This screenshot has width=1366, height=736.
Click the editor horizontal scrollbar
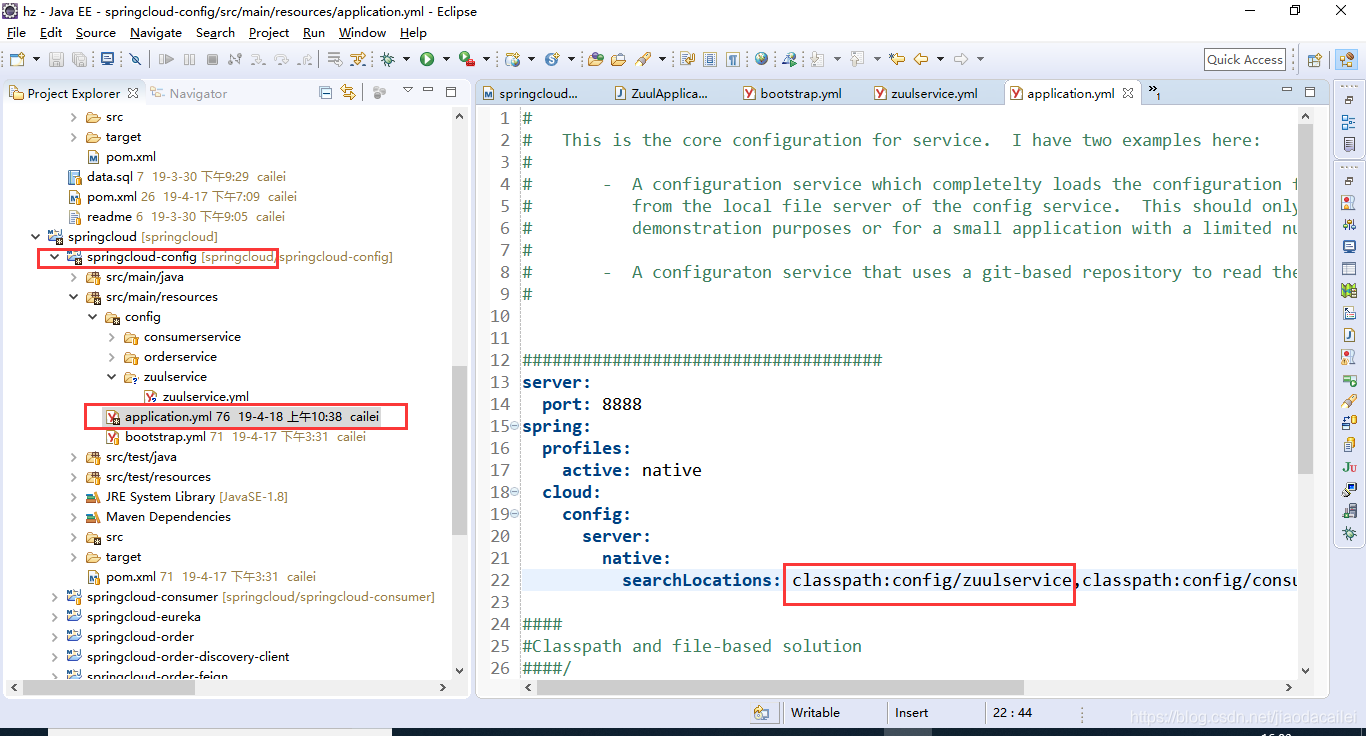(x=780, y=688)
